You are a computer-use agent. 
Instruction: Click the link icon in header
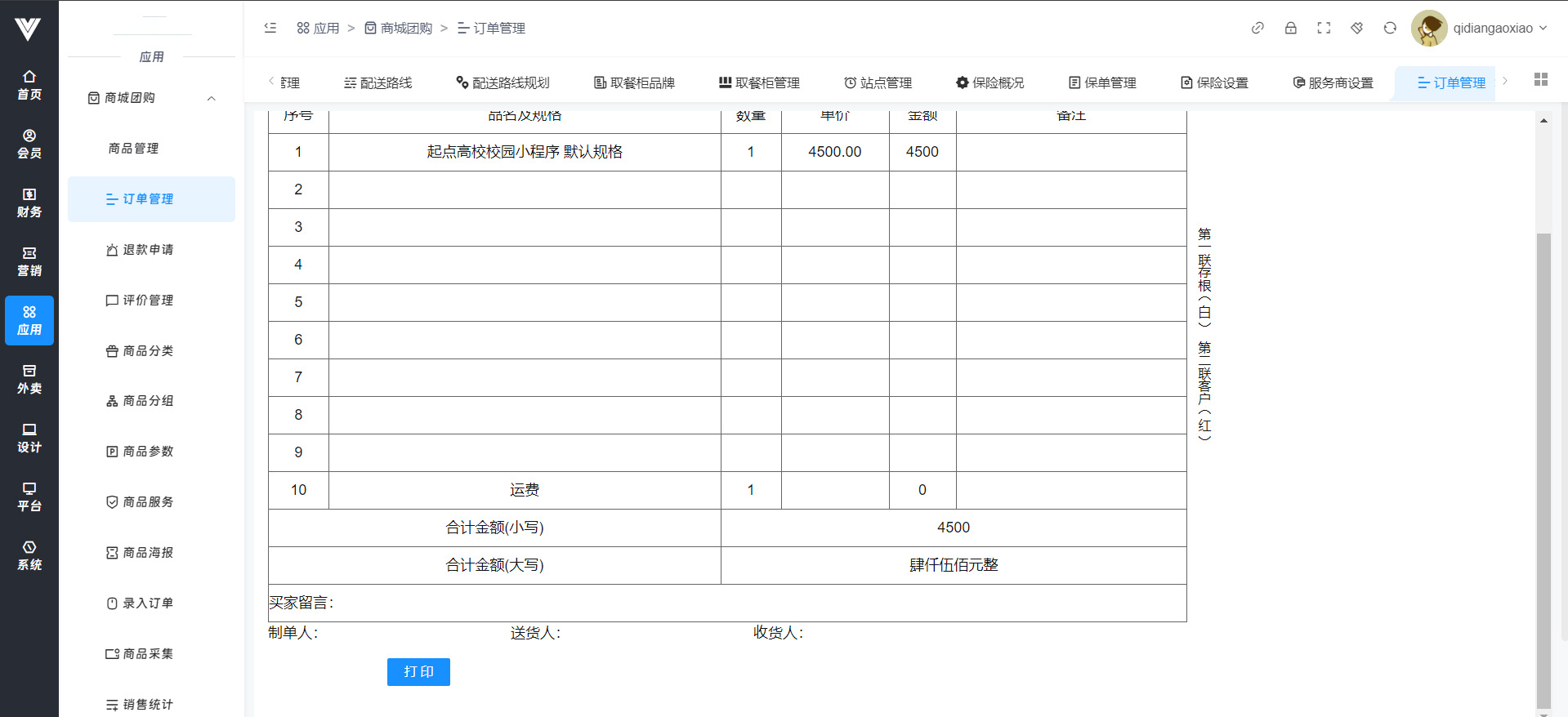click(1258, 28)
